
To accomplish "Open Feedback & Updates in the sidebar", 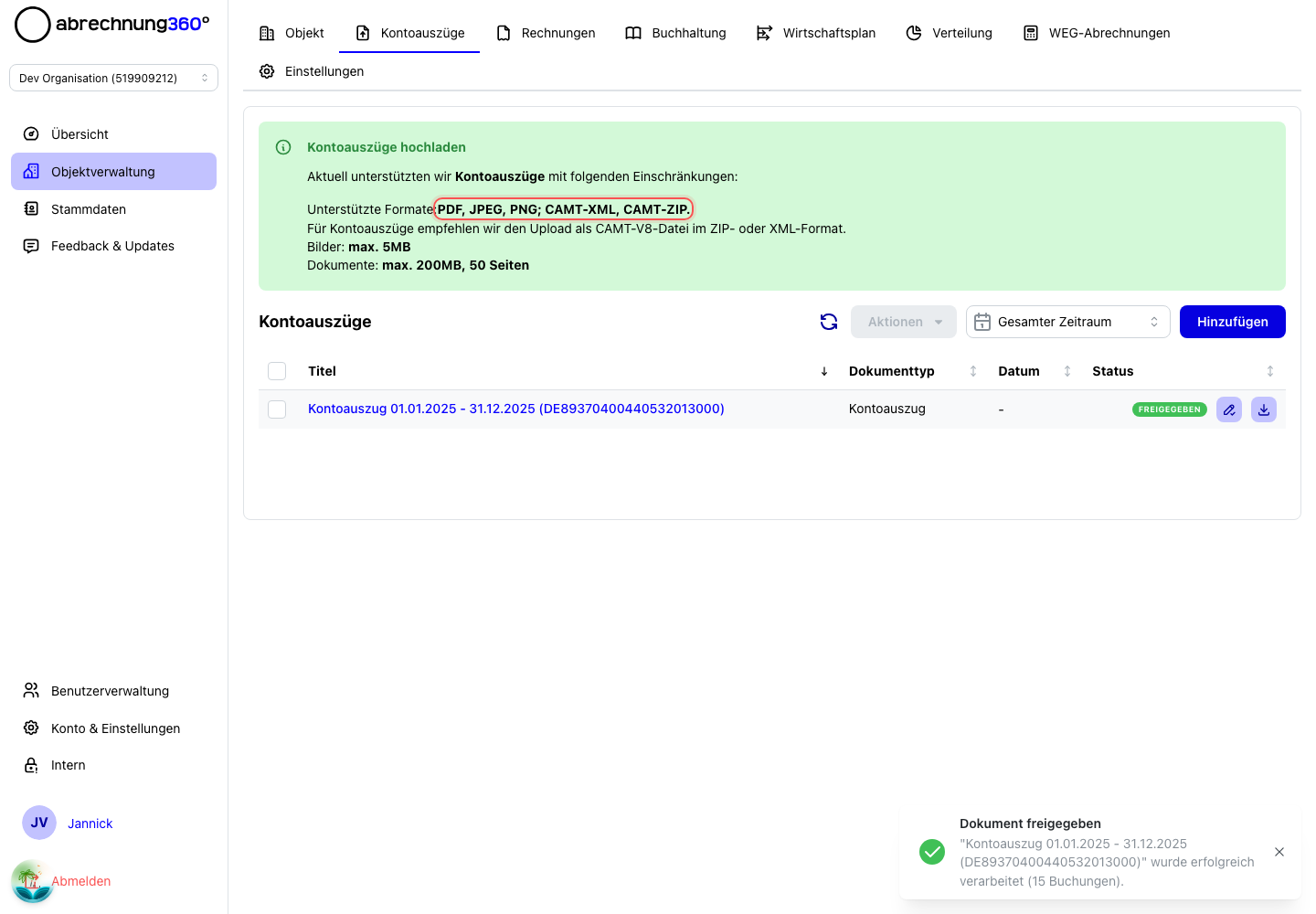I will click(x=113, y=246).
